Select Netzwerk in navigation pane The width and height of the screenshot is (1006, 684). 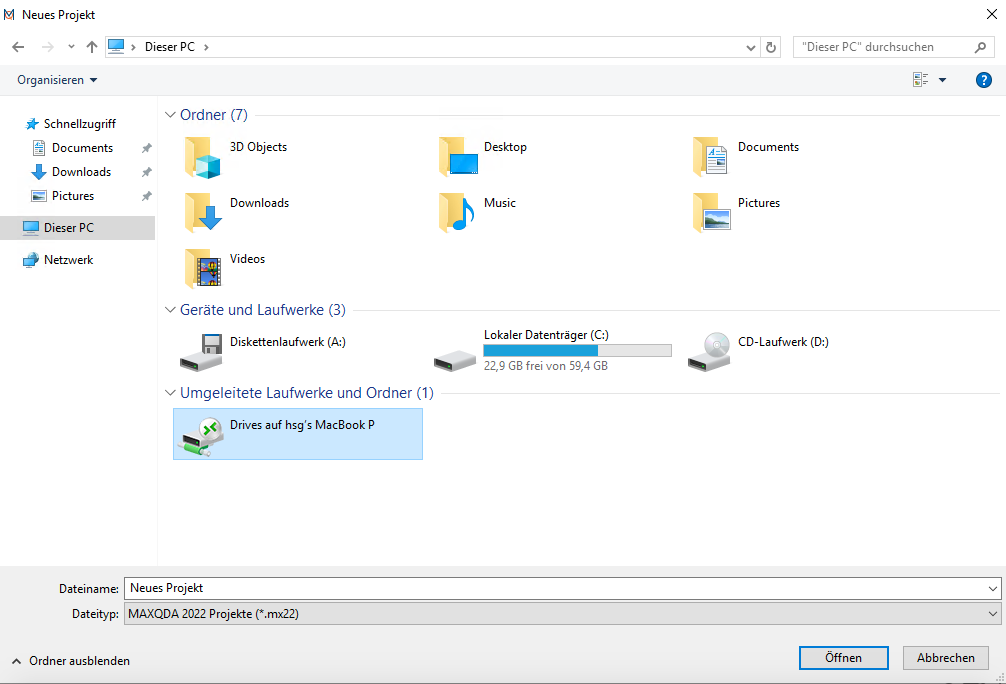pyautogui.click(x=68, y=260)
